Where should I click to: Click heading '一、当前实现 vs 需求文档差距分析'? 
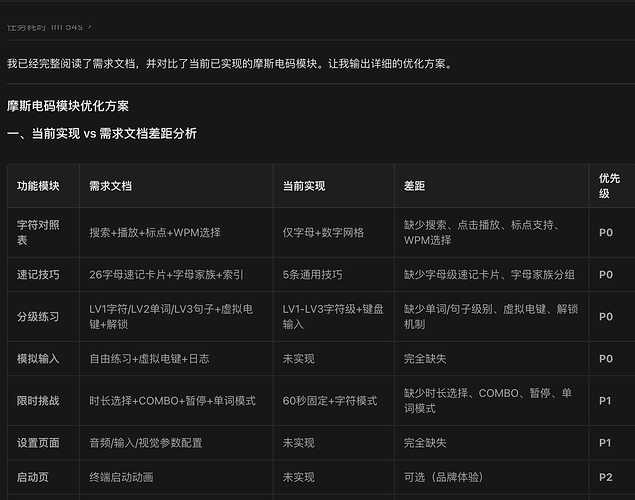pos(102,134)
